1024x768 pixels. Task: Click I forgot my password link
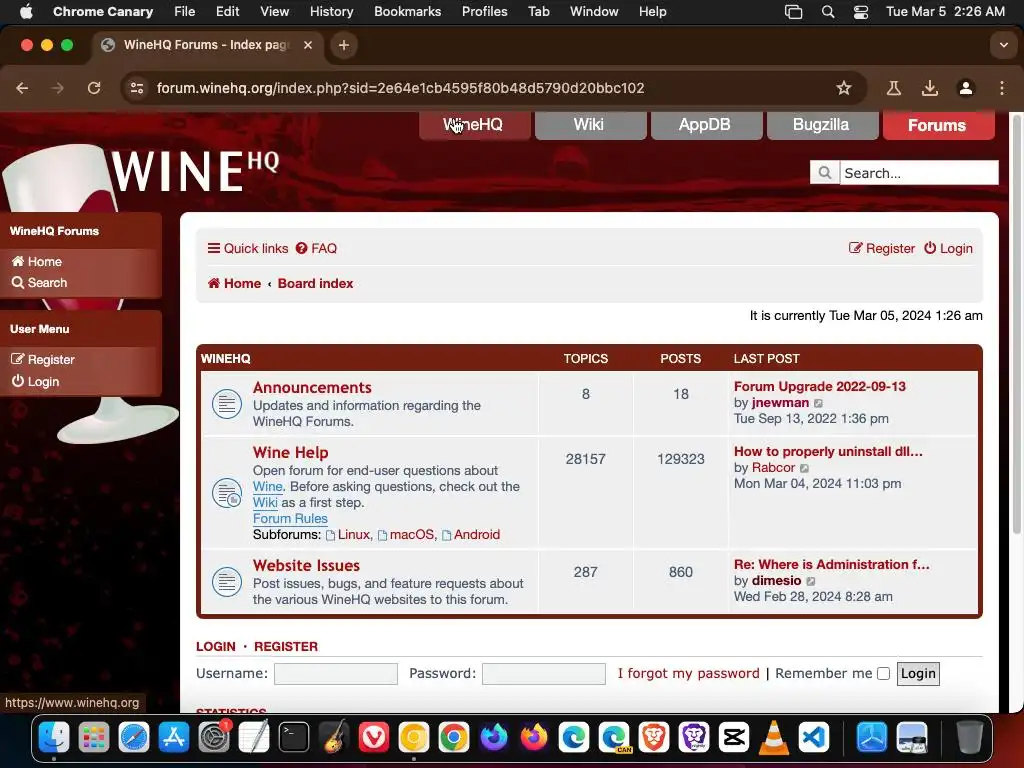688,673
